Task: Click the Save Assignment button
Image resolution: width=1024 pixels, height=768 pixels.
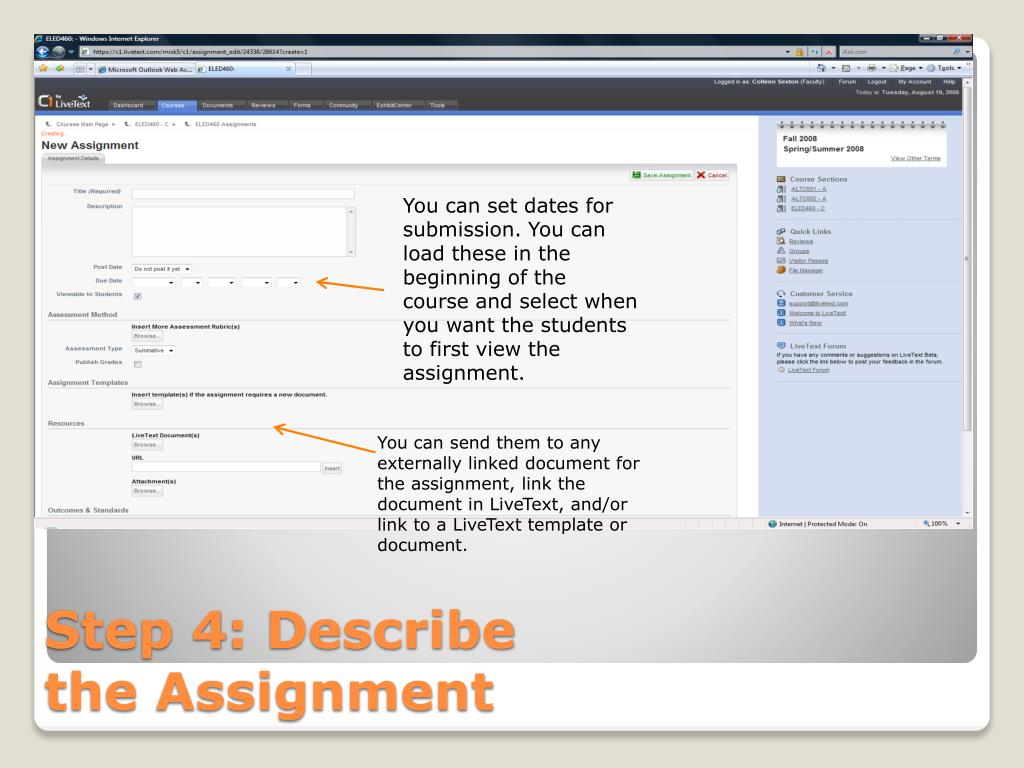Action: 661,175
